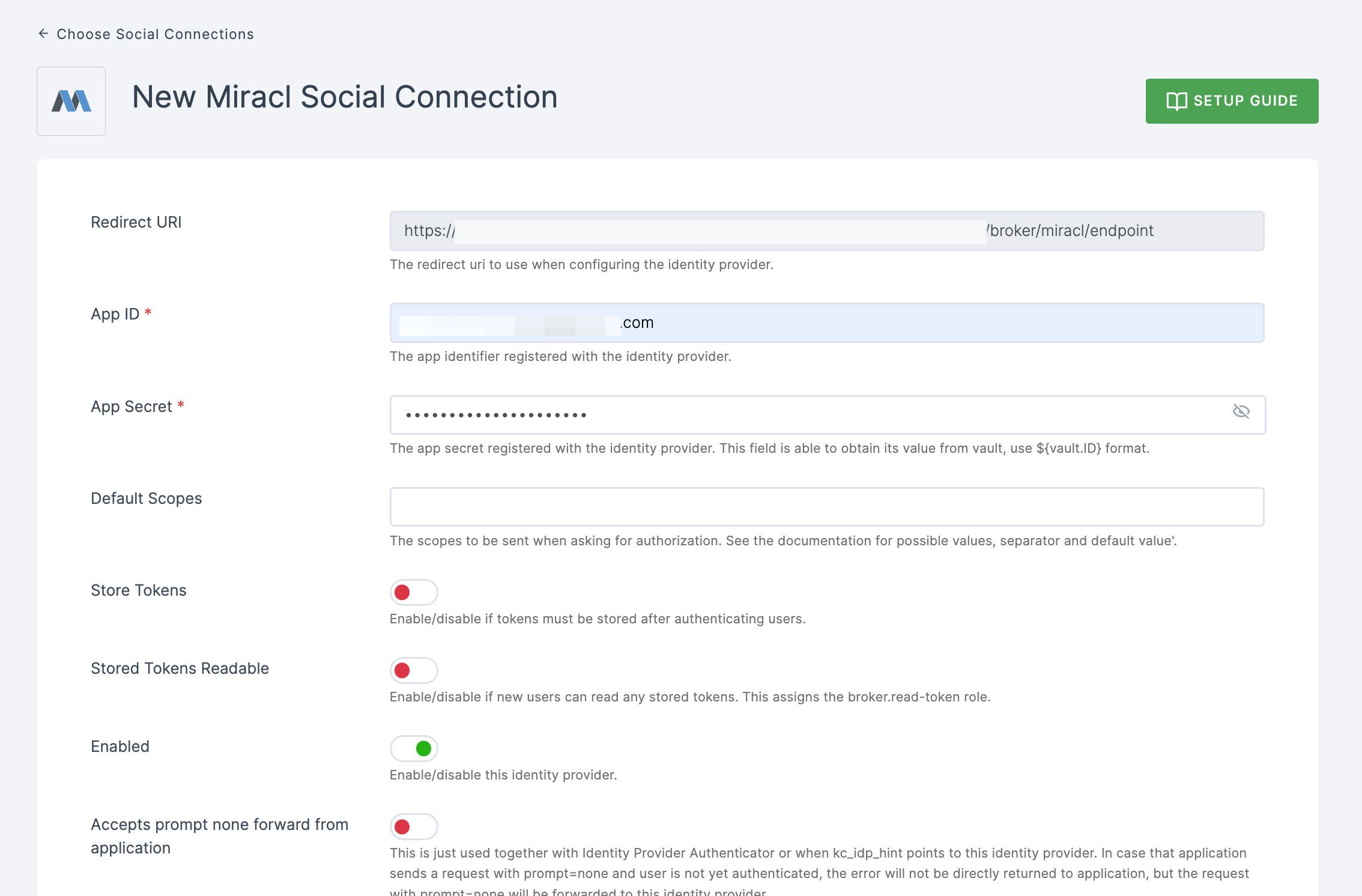
Task: Click the 'Redirect URI' label
Action: pyautogui.click(x=136, y=222)
